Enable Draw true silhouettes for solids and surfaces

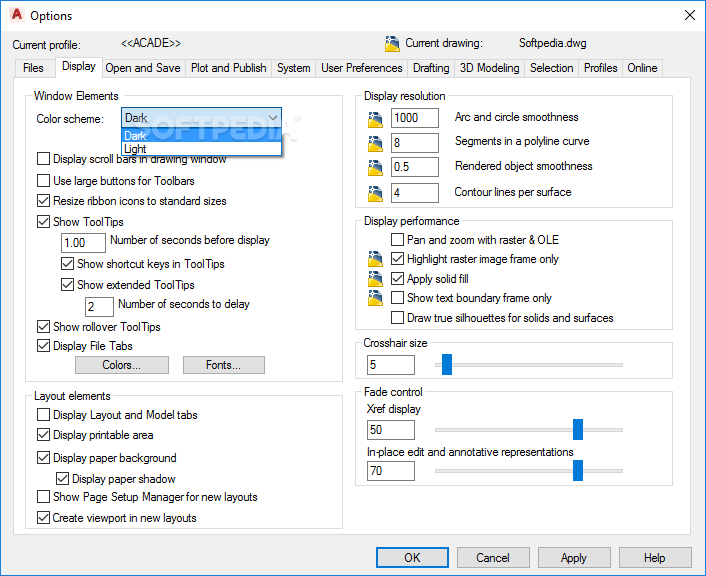click(397, 317)
